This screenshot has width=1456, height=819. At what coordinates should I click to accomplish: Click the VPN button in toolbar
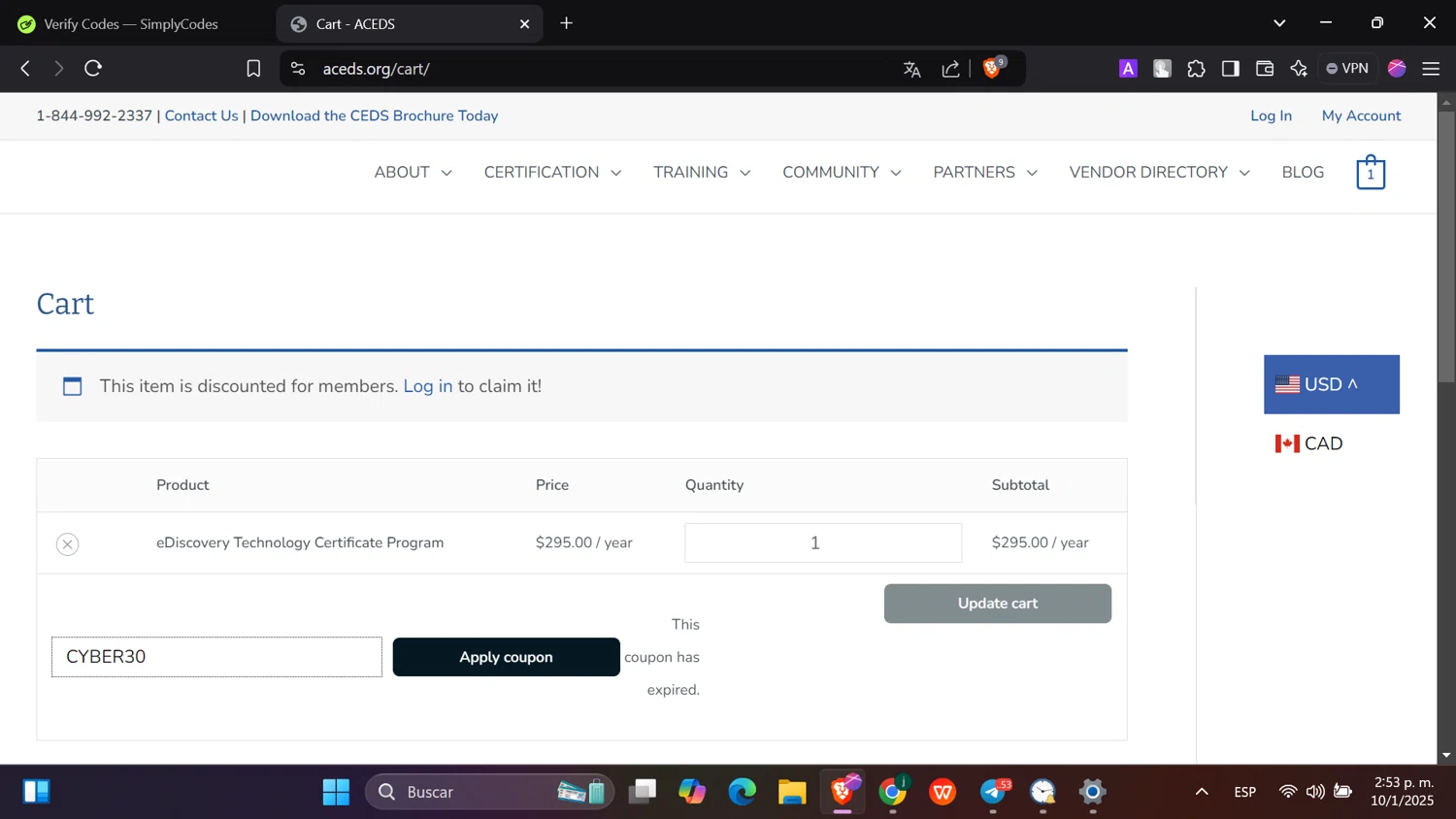point(1347,68)
